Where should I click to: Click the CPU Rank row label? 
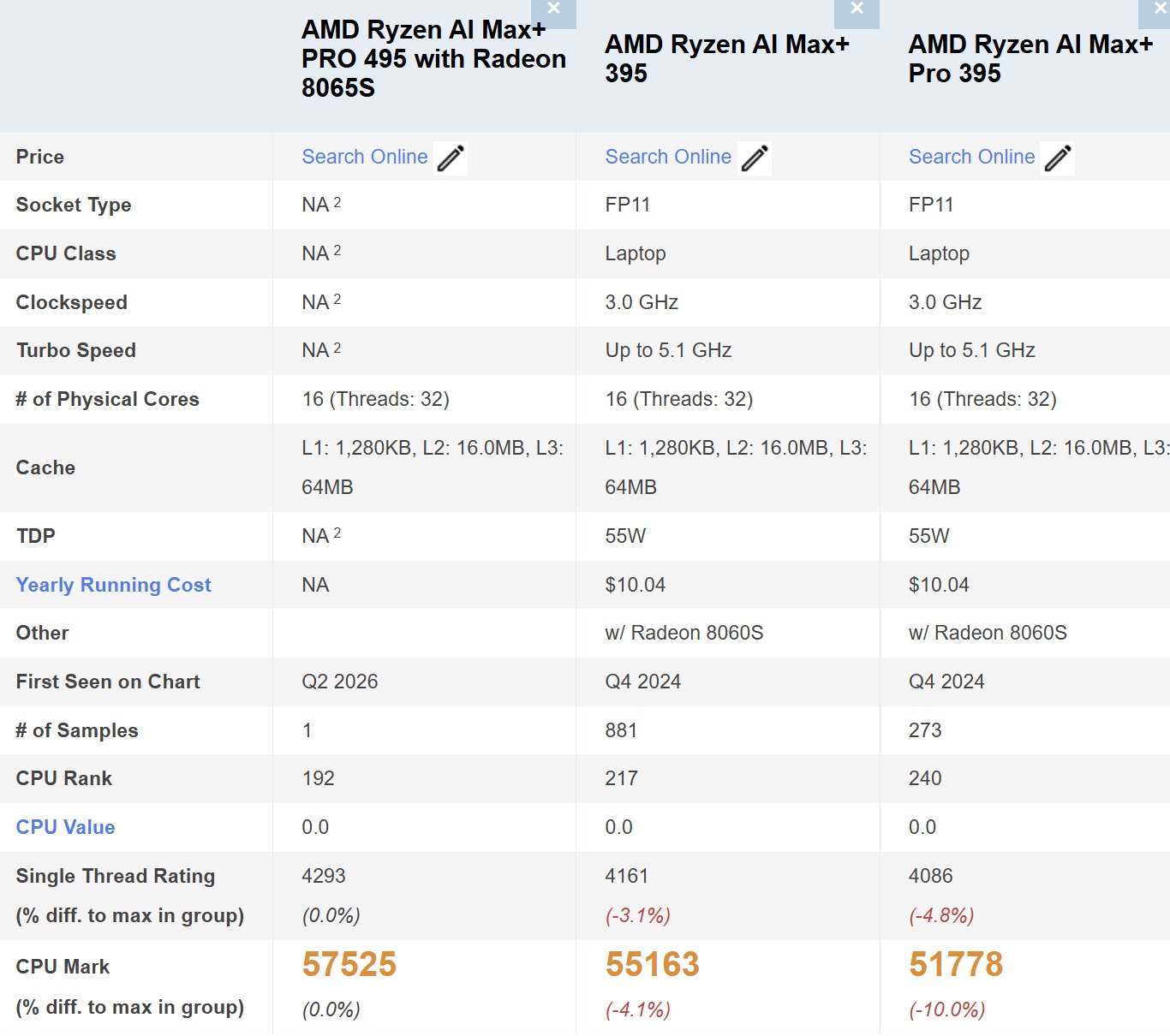pyautogui.click(x=64, y=778)
